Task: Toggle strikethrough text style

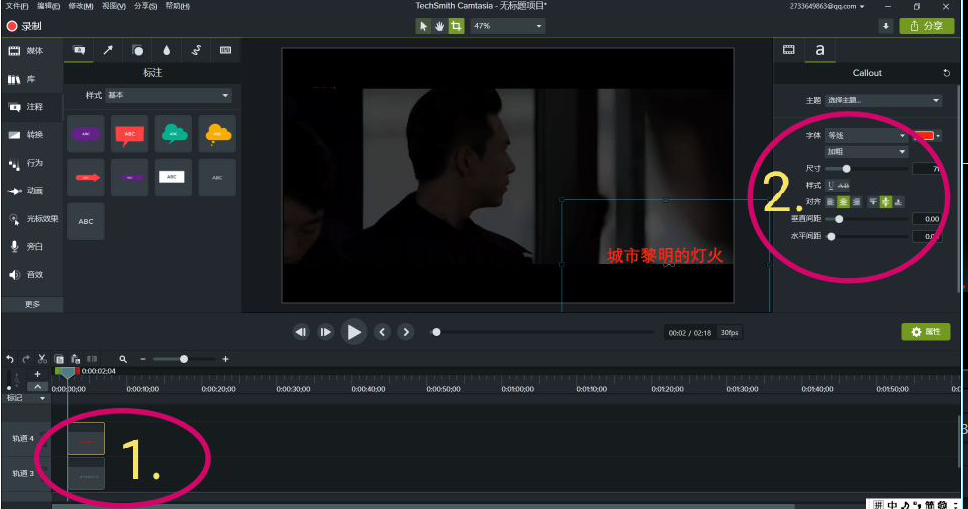Action: (x=844, y=186)
